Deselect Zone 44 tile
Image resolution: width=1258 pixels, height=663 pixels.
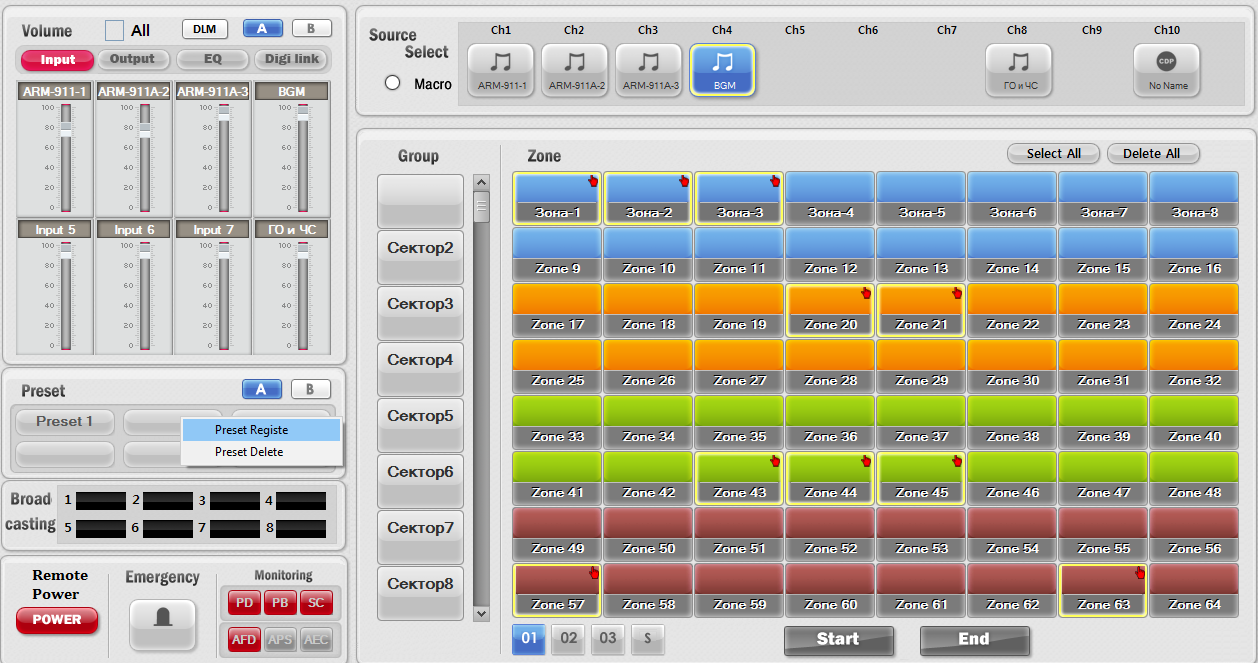830,478
